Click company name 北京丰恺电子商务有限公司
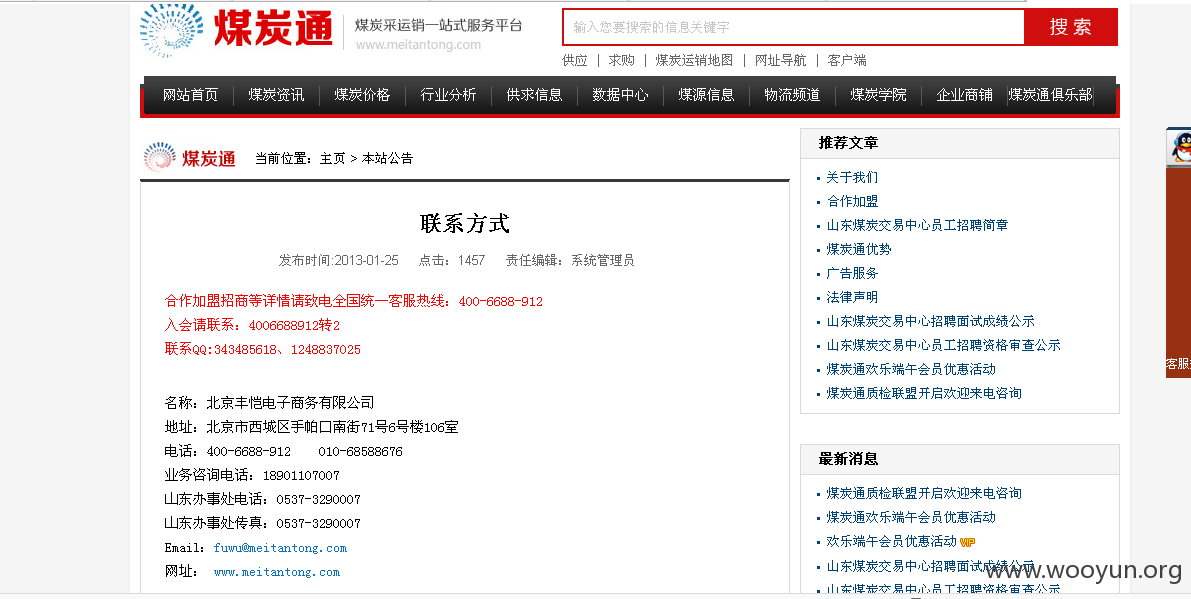1191x599 pixels. coord(290,402)
